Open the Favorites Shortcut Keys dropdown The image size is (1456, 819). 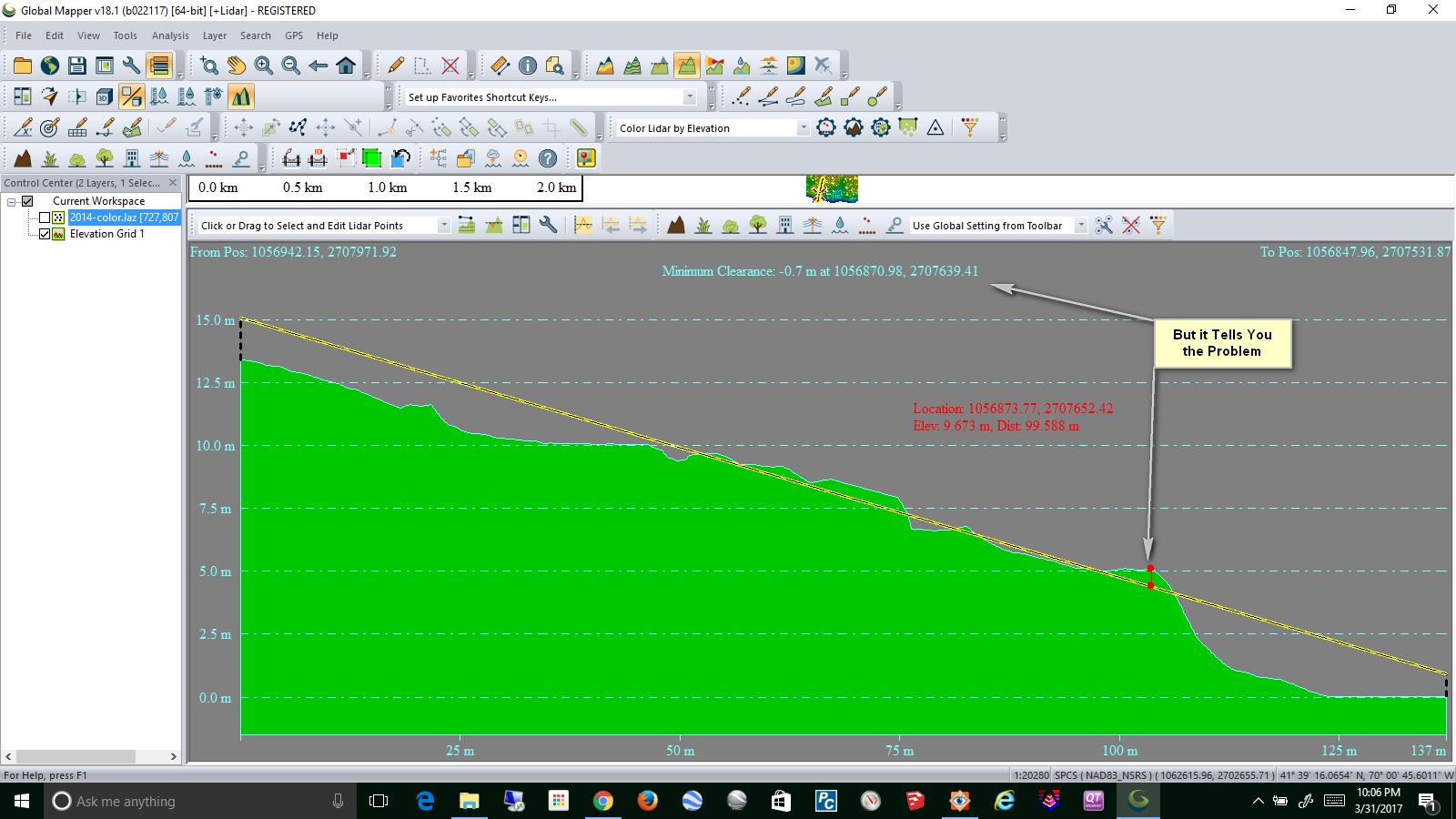point(689,96)
